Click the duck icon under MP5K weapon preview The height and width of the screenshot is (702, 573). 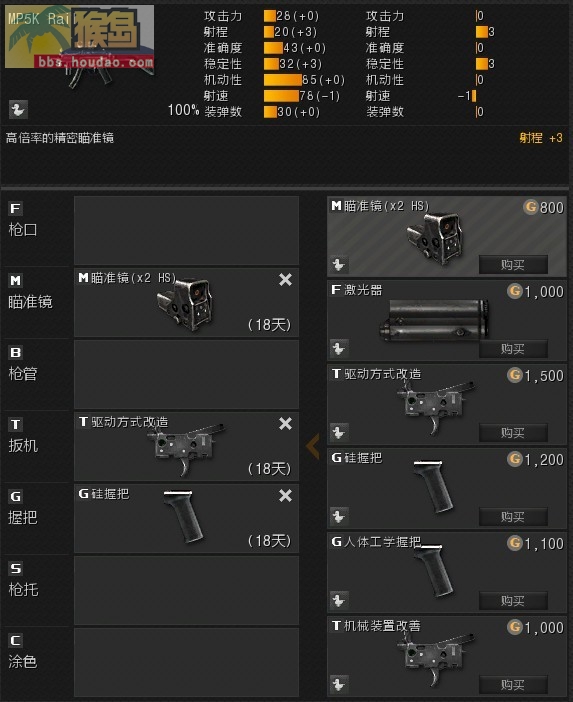(18, 110)
